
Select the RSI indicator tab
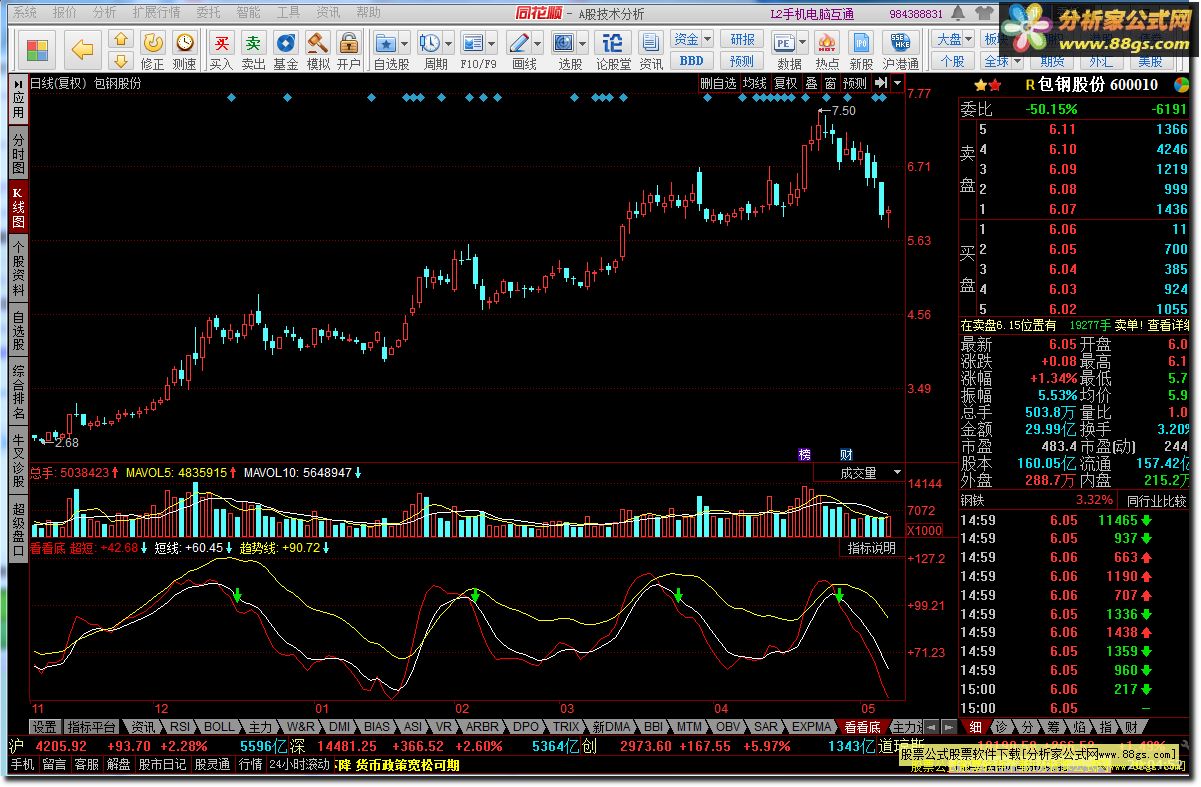179,727
